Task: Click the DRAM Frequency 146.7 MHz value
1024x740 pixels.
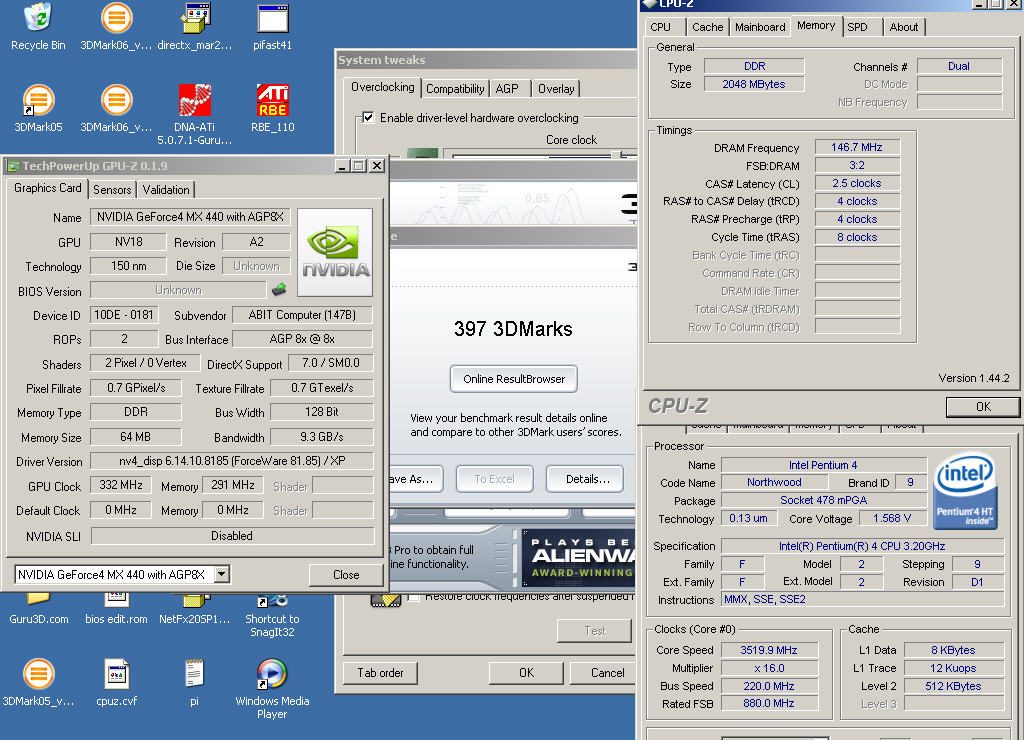Action: (857, 147)
